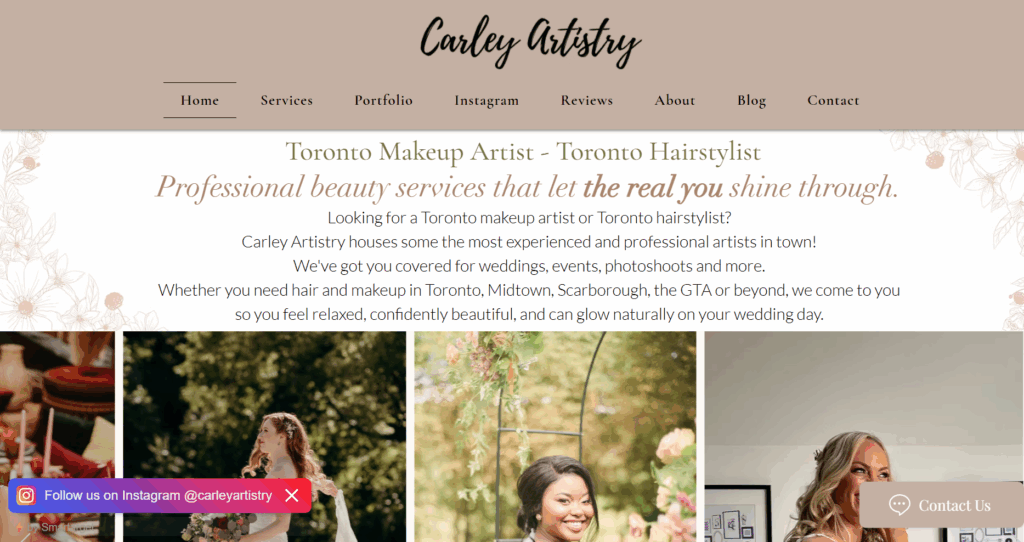The image size is (1024, 542).
Task: Click the chat bubble icon beside Contact Us
Action: click(x=899, y=505)
